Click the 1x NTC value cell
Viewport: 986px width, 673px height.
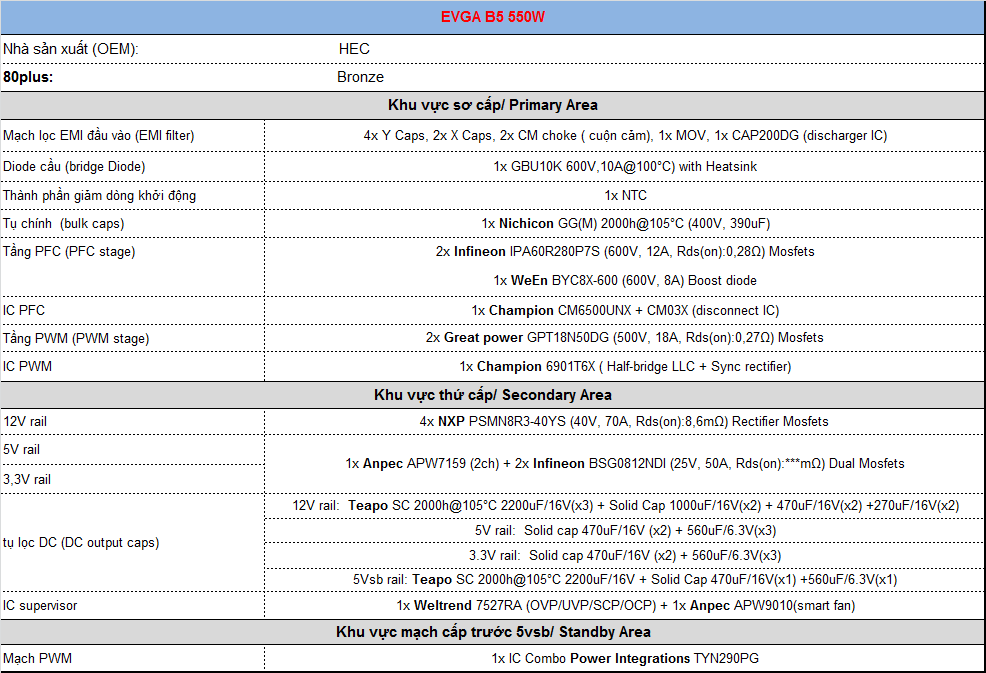[x=625, y=195]
